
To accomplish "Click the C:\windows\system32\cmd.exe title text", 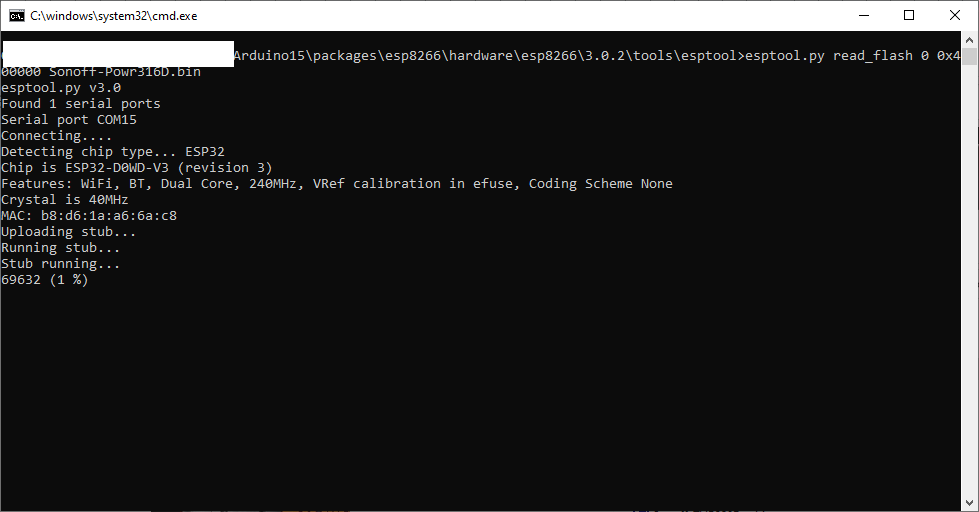I will pos(114,16).
